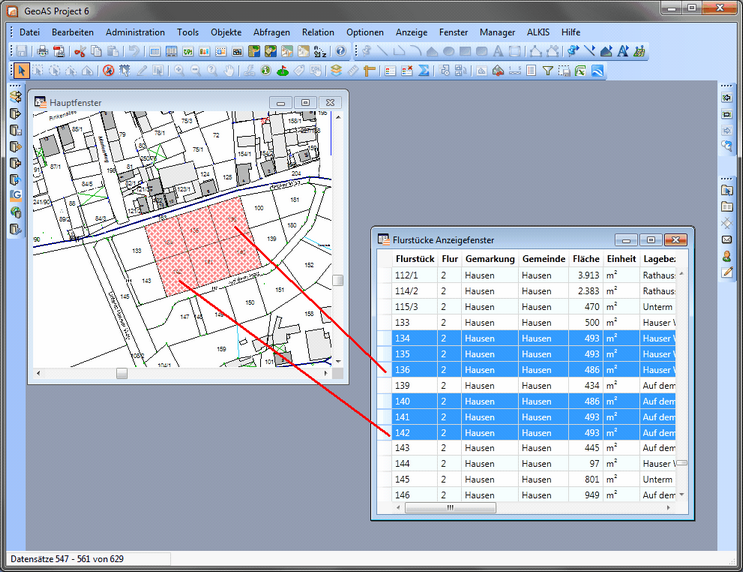The width and height of the screenshot is (743, 572).
Task: Click the funnel Filter icon
Action: tap(548, 71)
